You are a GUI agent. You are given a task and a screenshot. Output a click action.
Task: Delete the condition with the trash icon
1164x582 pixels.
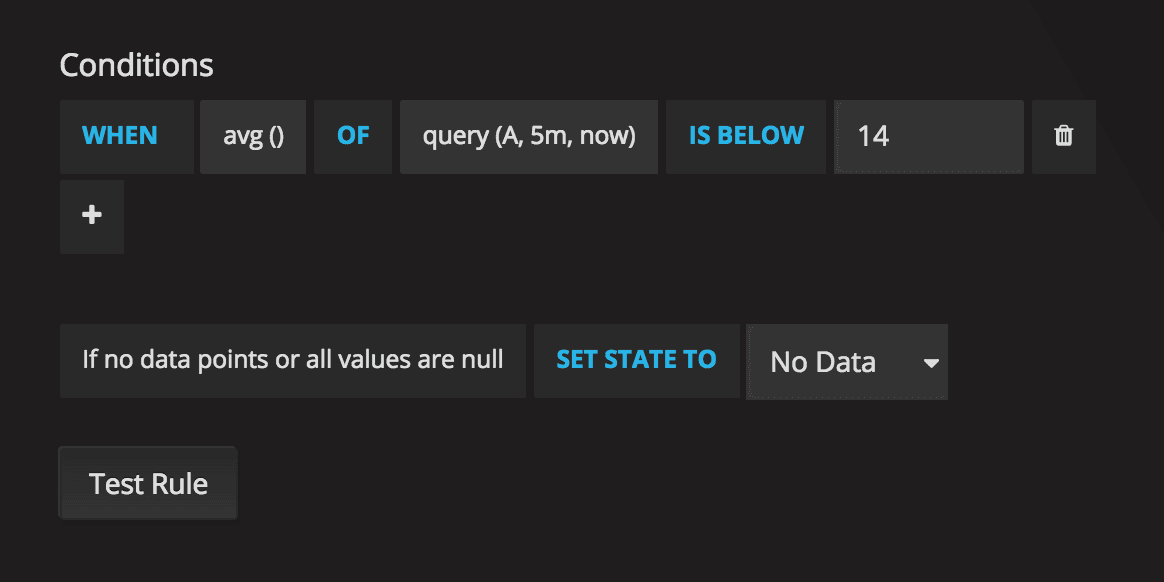(x=1064, y=136)
